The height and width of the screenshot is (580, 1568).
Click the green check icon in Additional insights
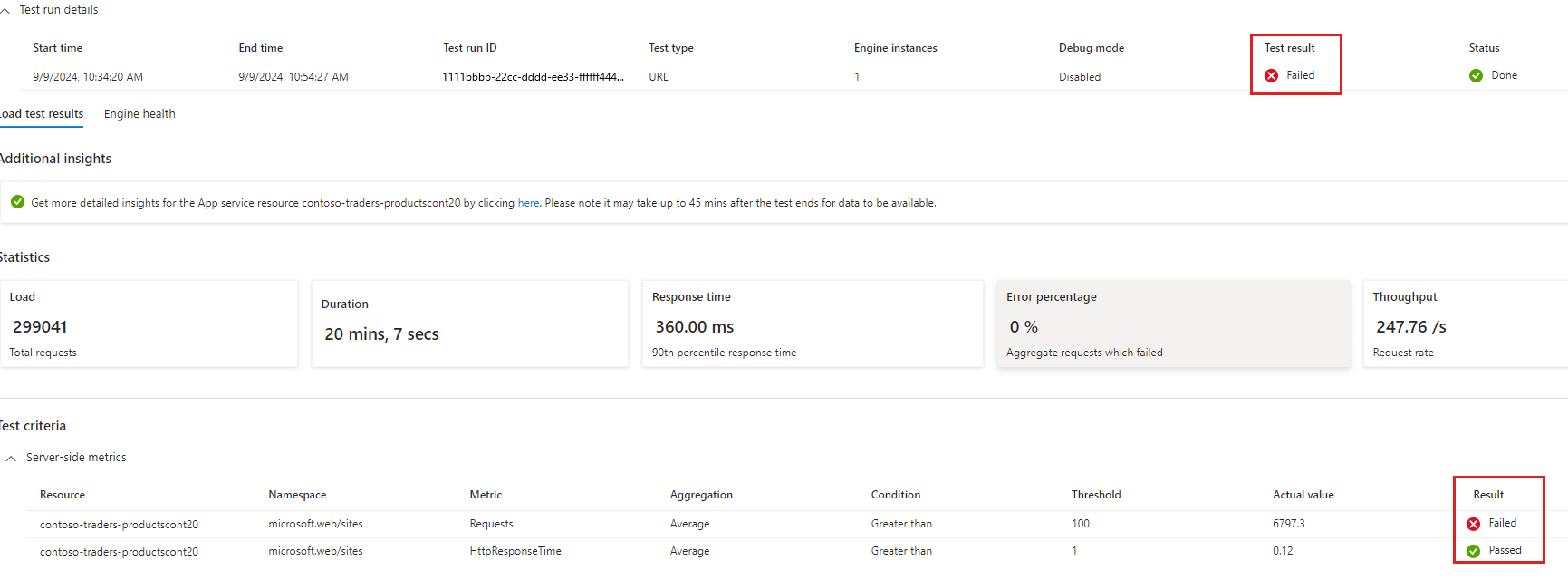click(x=17, y=202)
